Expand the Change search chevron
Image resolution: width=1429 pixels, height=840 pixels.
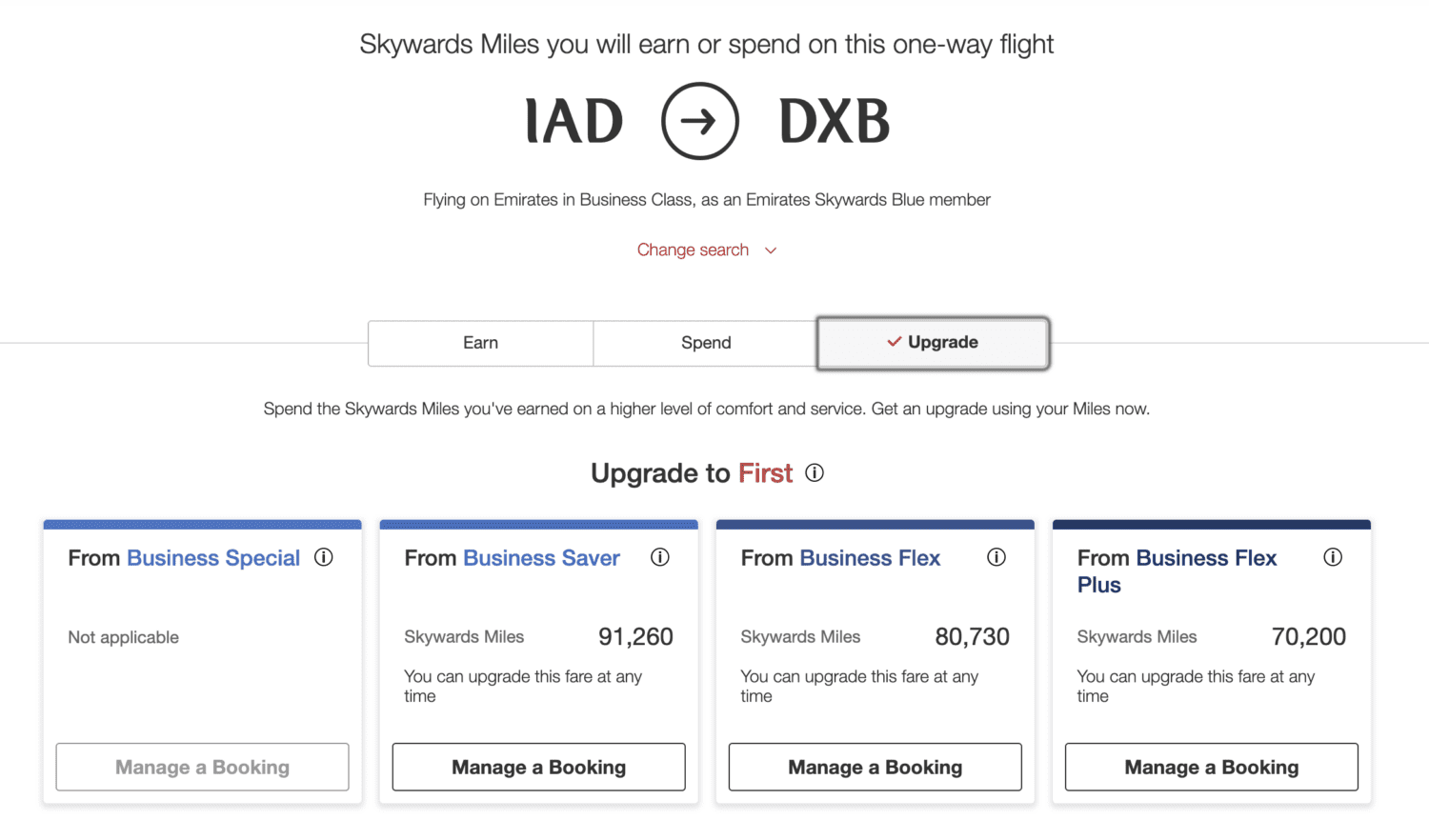[x=771, y=250]
